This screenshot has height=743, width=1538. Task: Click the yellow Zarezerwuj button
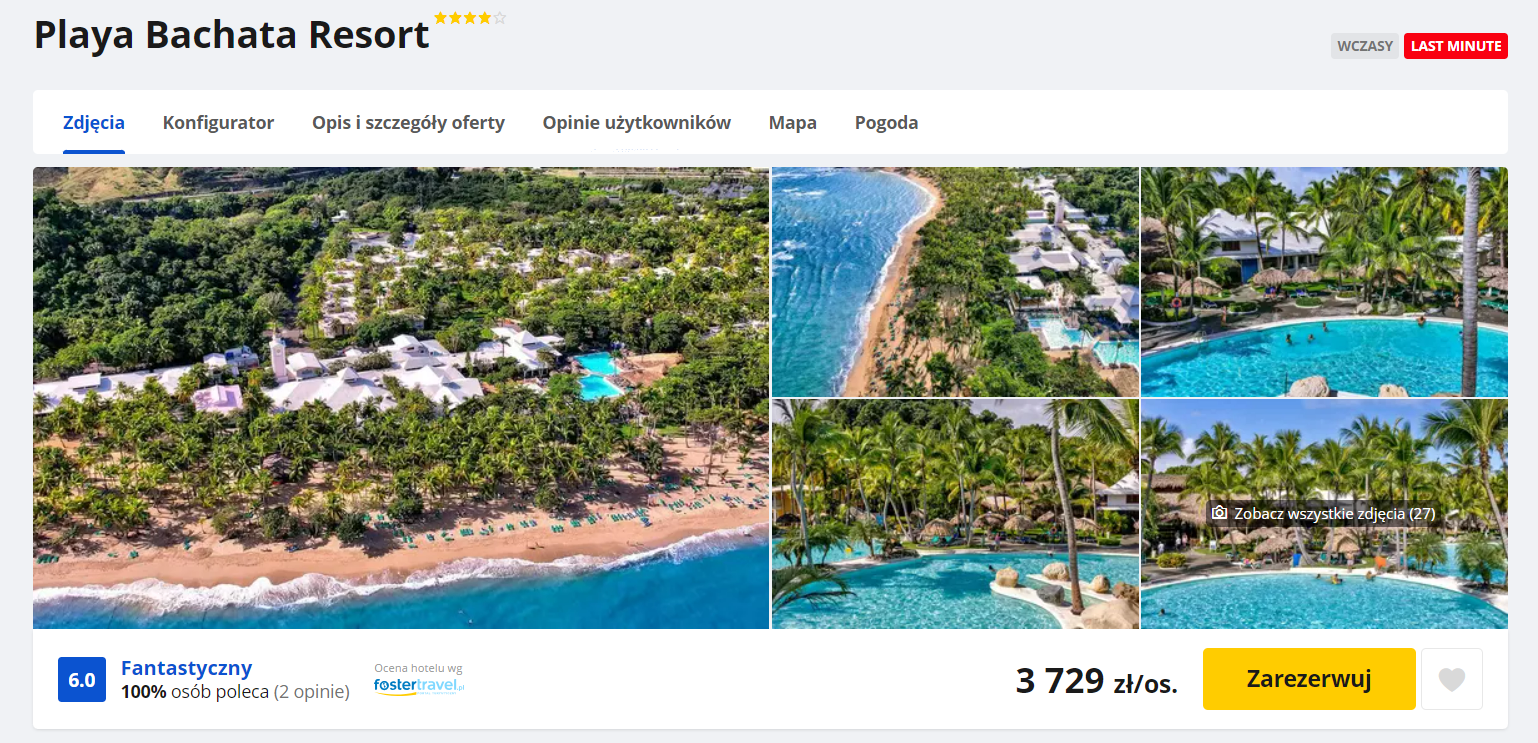coord(1309,679)
